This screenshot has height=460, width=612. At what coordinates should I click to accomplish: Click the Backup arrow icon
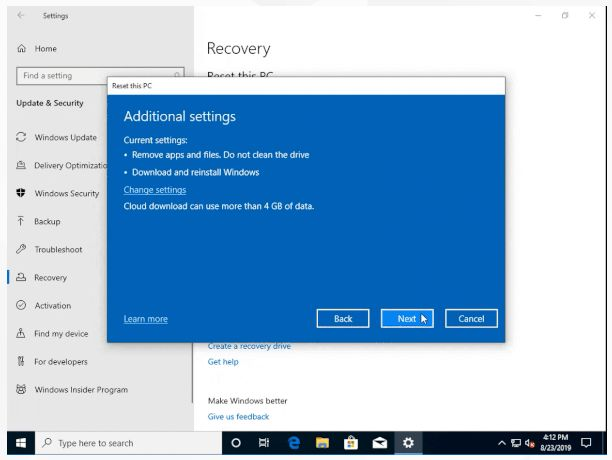pyautogui.click(x=21, y=221)
